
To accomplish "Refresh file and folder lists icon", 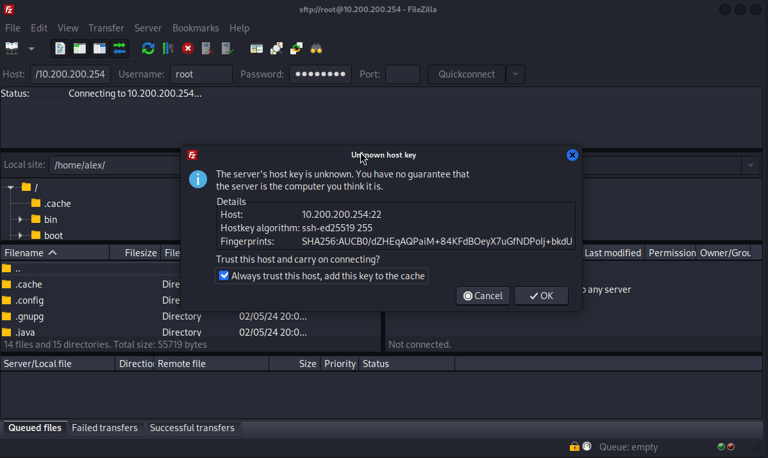I will coord(148,48).
